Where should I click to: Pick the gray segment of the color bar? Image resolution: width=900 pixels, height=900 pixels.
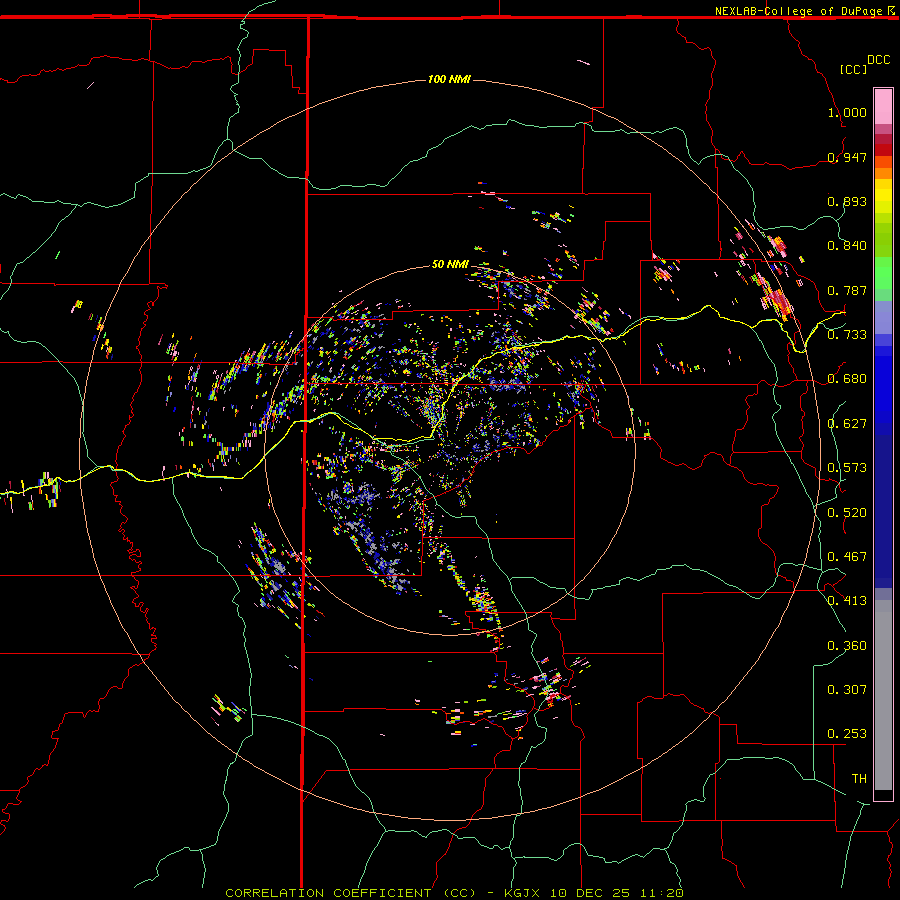tap(883, 695)
